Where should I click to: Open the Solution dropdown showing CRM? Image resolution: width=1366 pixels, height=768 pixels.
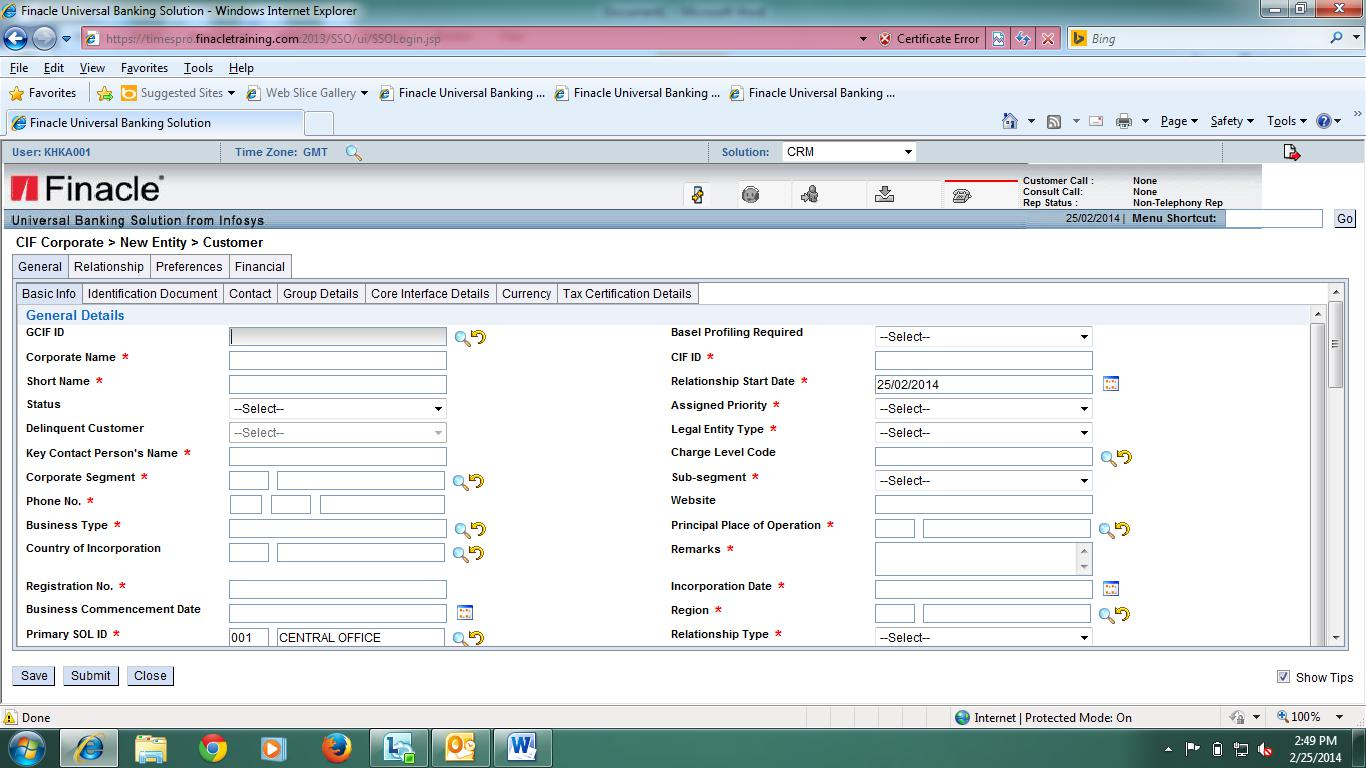(908, 151)
